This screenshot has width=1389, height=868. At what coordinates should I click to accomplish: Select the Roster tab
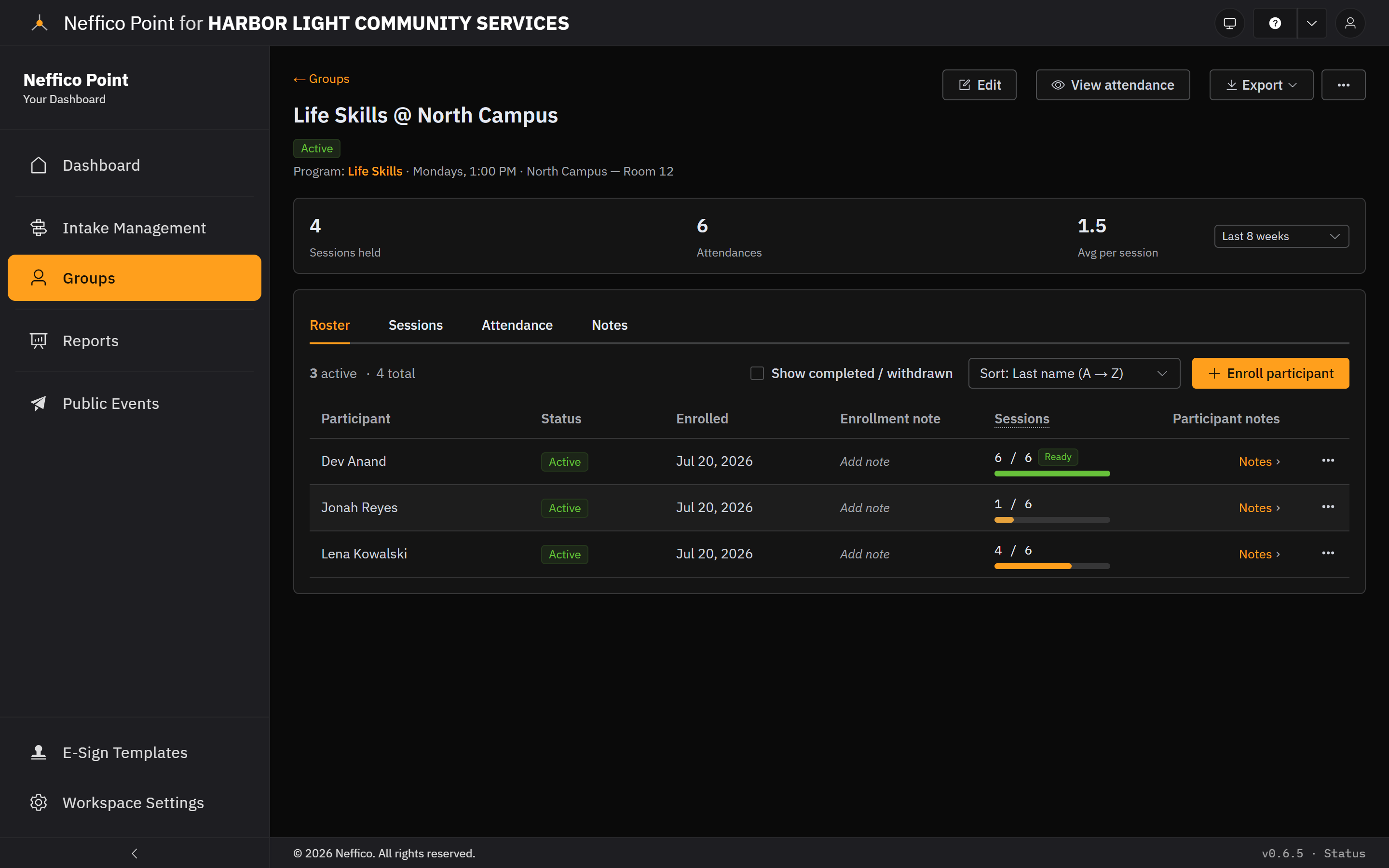tap(329, 325)
